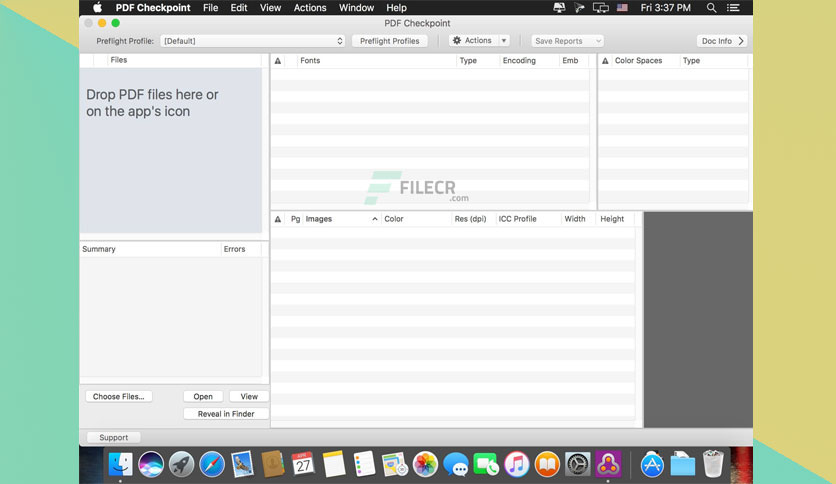Open iTunes from the dock
The height and width of the screenshot is (484, 836).
(x=517, y=464)
